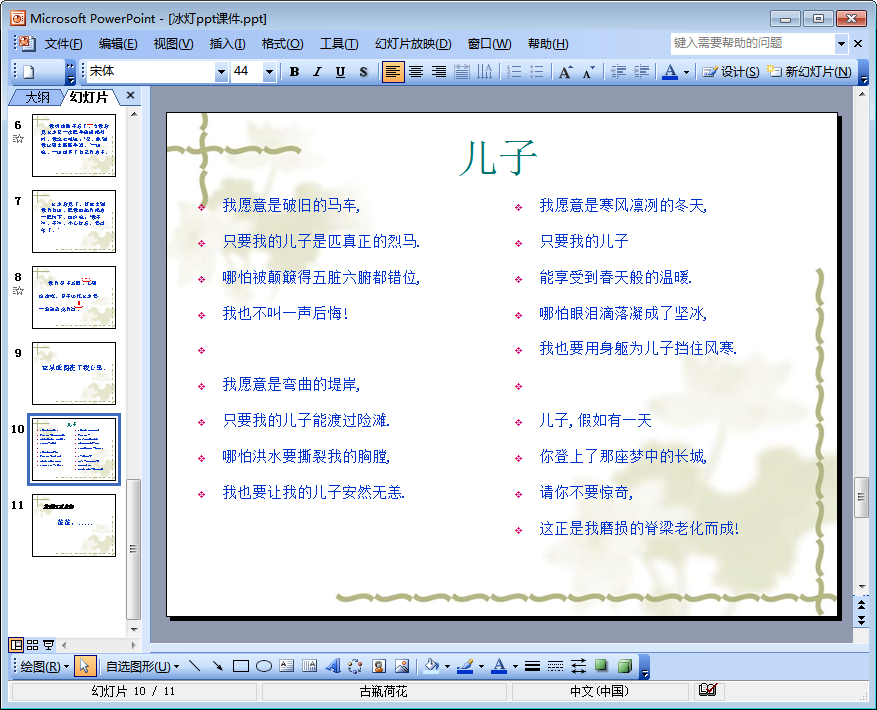Insert diagram or organization chart
The image size is (877, 710).
point(355,666)
